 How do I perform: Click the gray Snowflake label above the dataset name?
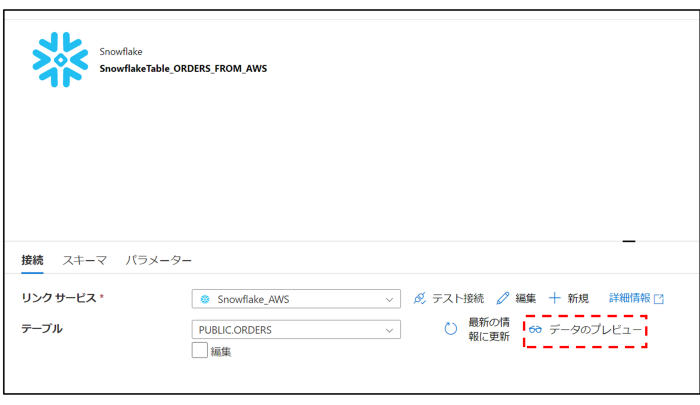click(121, 52)
